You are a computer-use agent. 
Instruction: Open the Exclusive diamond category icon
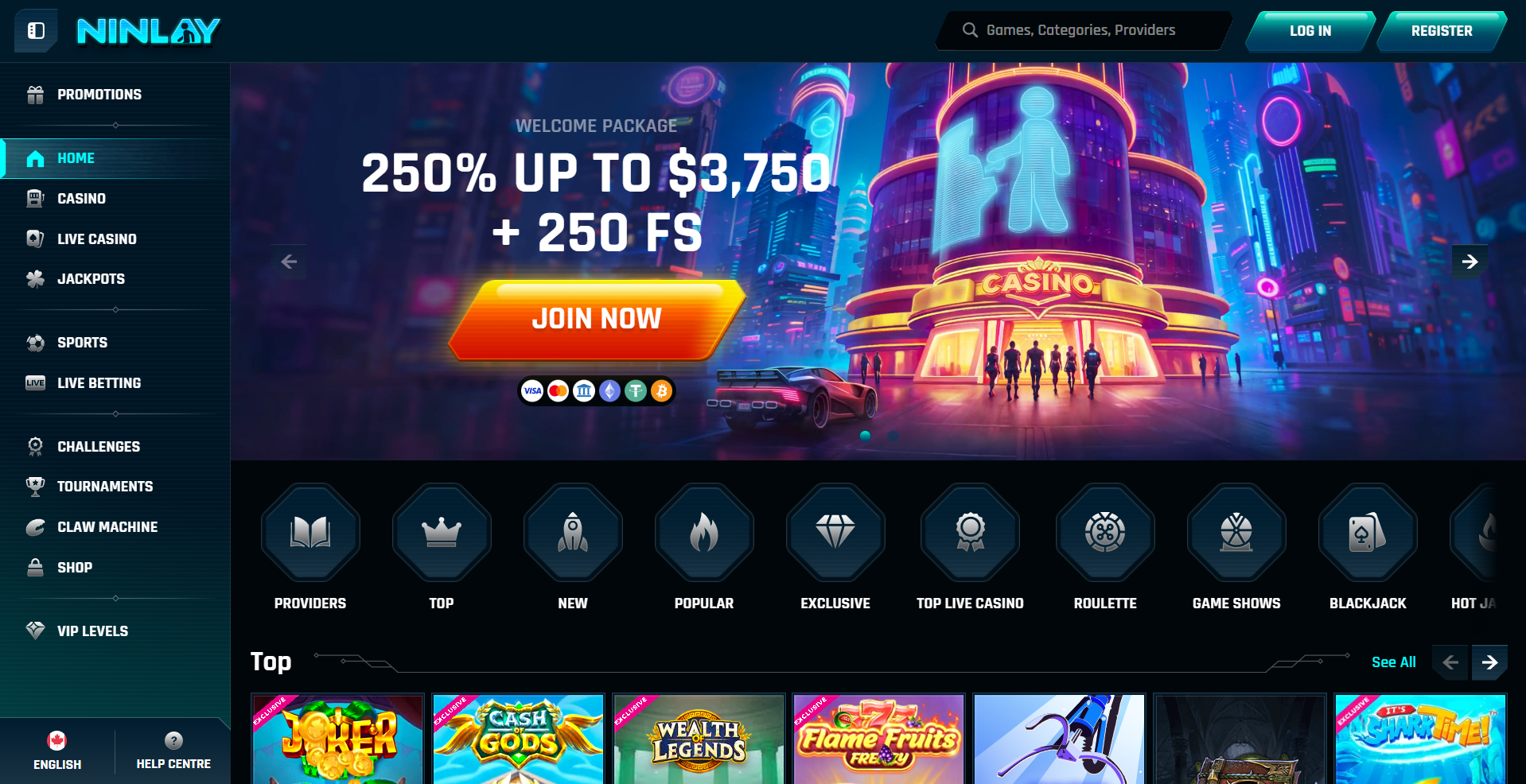click(835, 532)
